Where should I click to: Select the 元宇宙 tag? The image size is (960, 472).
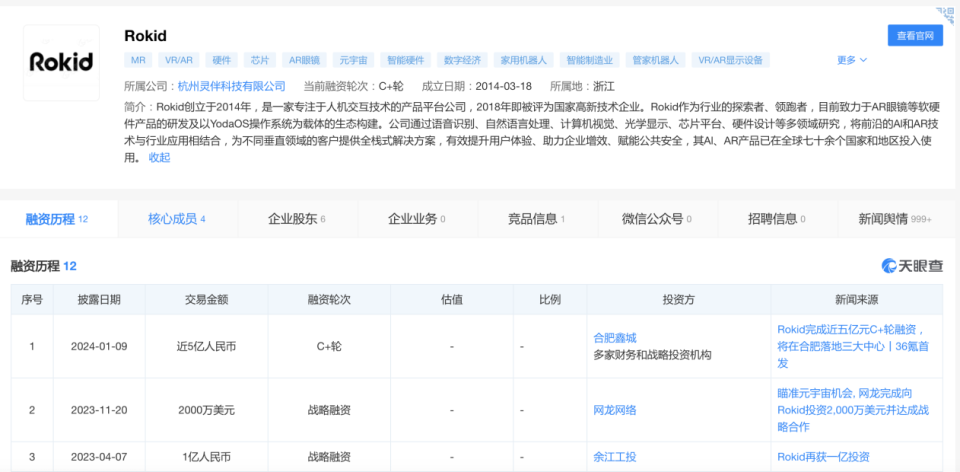pyautogui.click(x=353, y=60)
